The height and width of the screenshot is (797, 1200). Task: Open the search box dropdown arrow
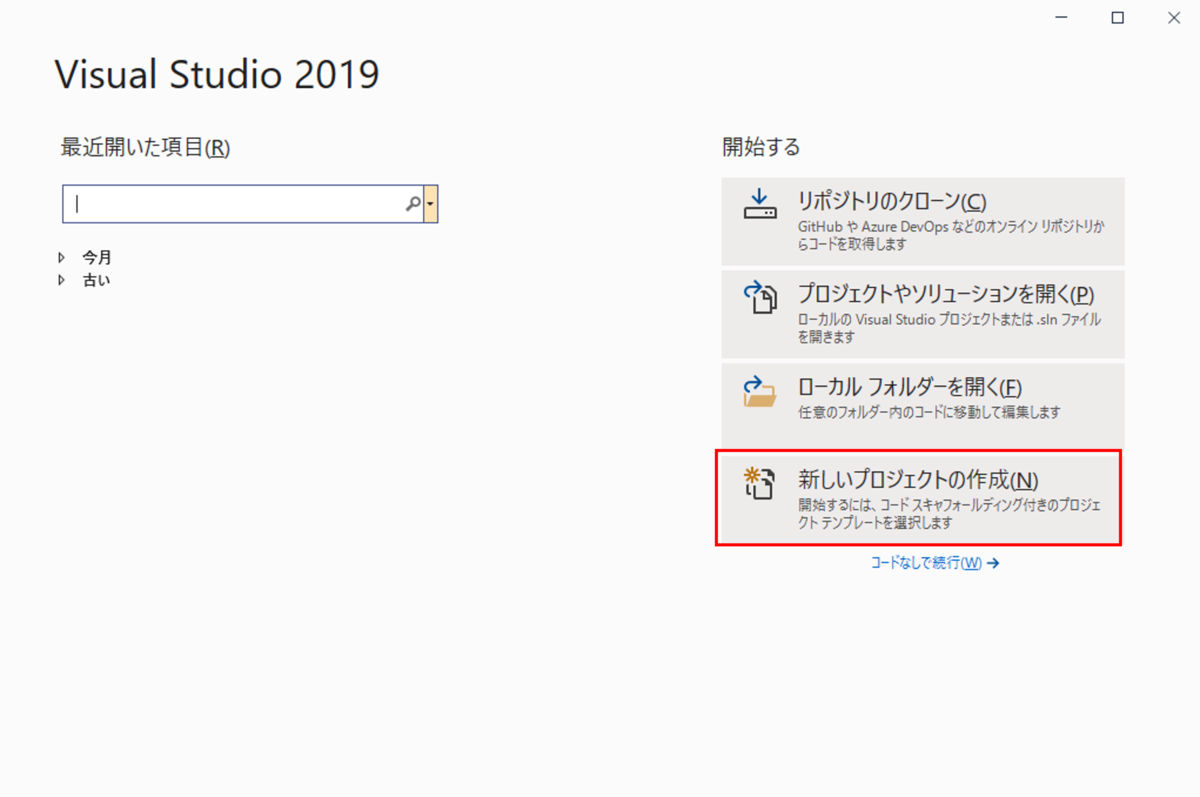pos(432,203)
